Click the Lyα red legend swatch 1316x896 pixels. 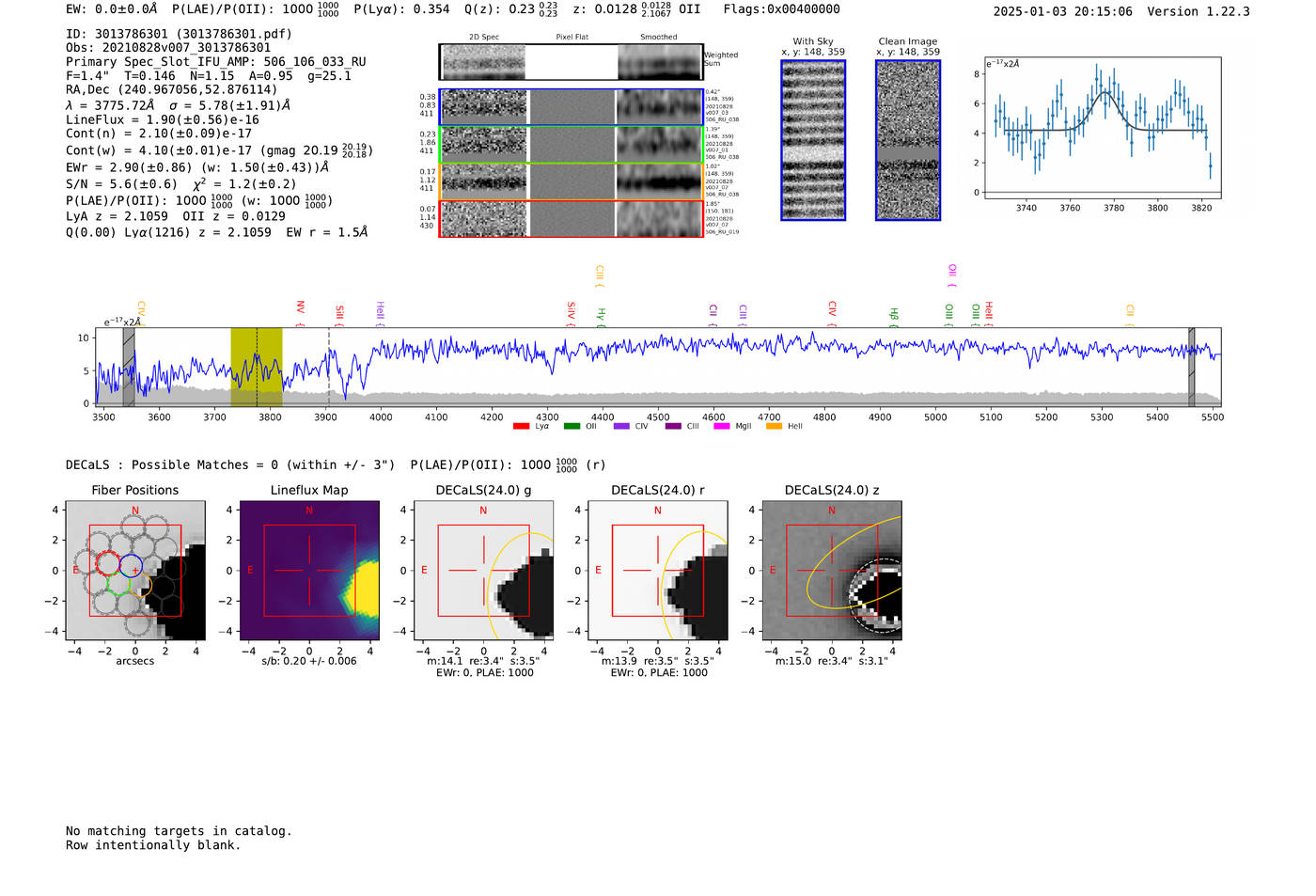(x=522, y=427)
